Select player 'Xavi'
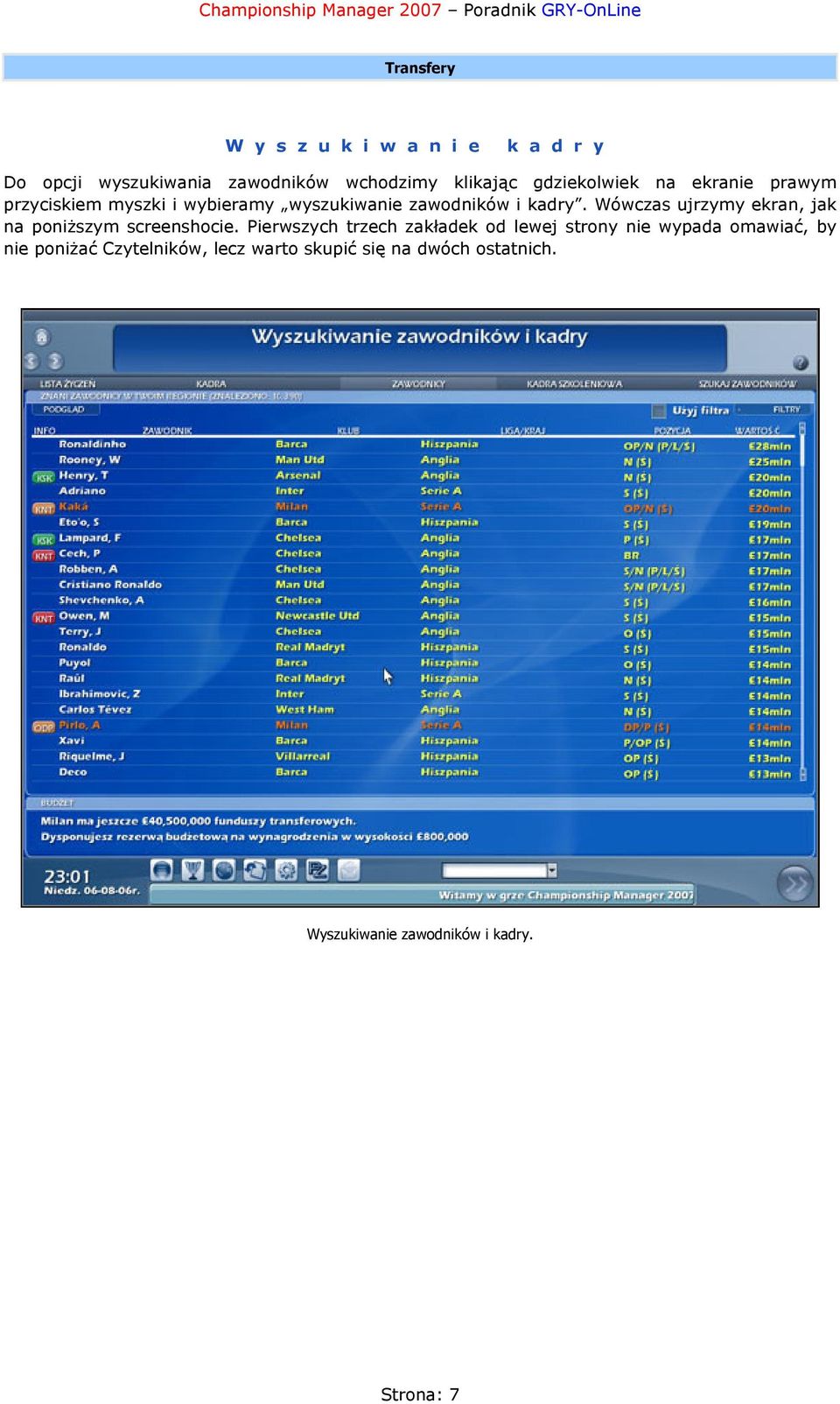This screenshot has height=1404, width=840. click(x=72, y=741)
